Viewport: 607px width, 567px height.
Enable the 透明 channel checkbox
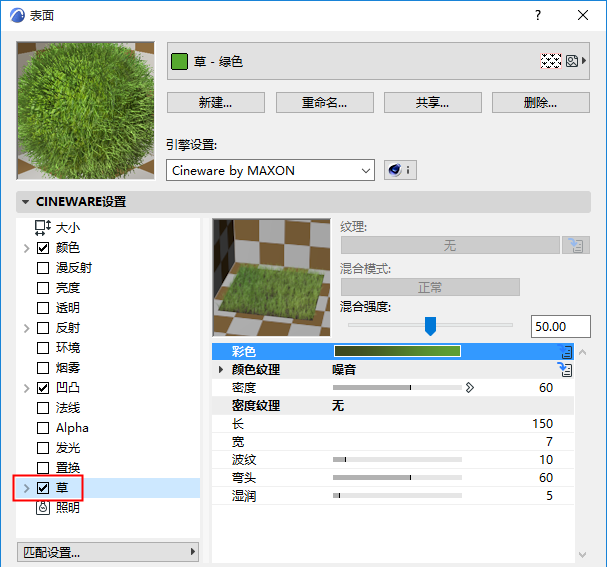click(x=43, y=308)
